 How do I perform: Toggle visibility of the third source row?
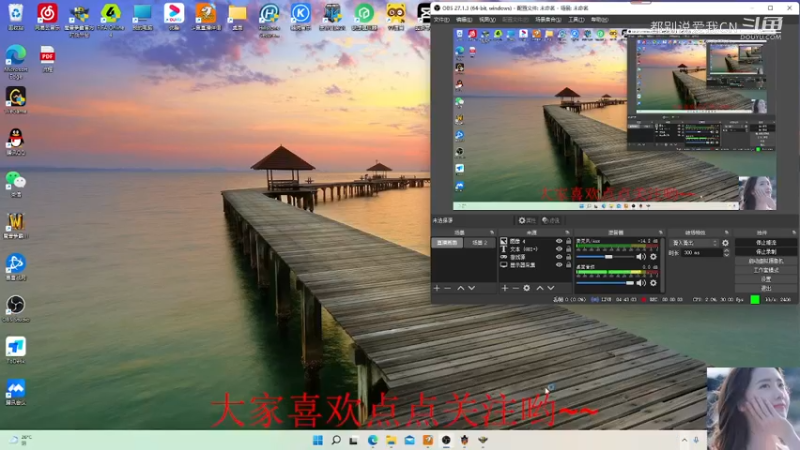559,257
